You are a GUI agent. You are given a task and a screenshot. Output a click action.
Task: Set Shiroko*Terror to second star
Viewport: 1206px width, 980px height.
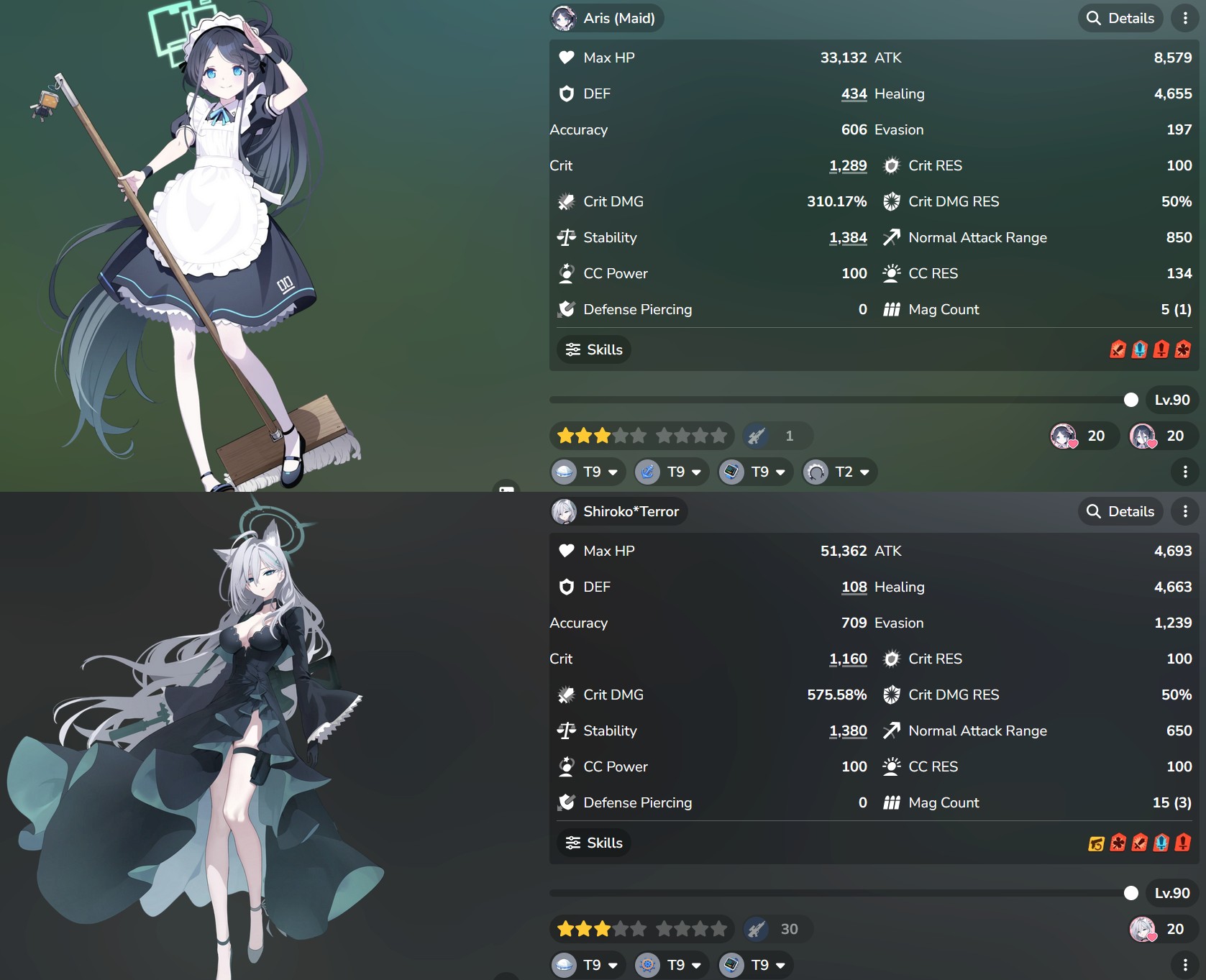pyautogui.click(x=584, y=929)
